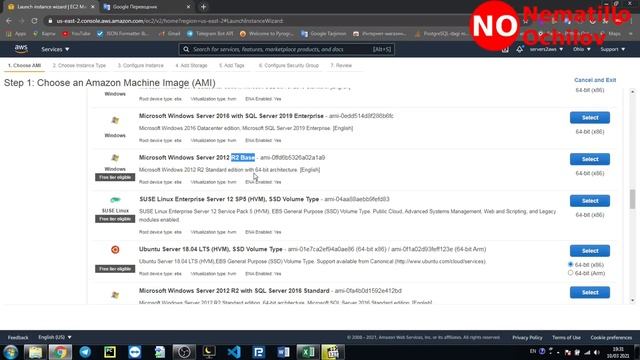Open Visual Studio Code from the taskbar
The image size is (640, 360).
click(234, 352)
